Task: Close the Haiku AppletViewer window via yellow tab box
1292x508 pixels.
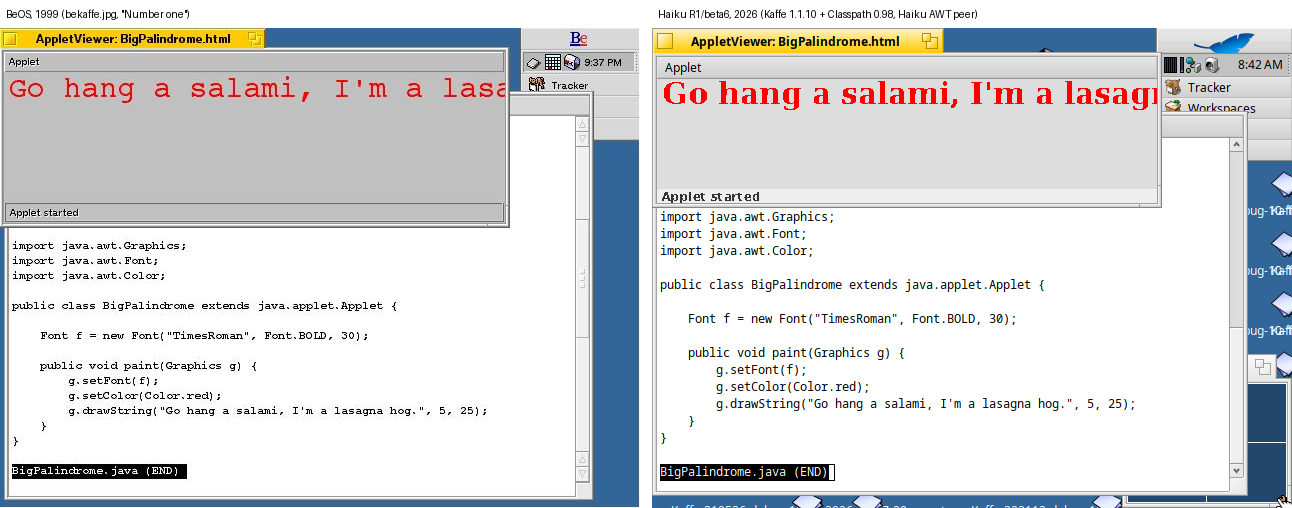Action: [665, 41]
